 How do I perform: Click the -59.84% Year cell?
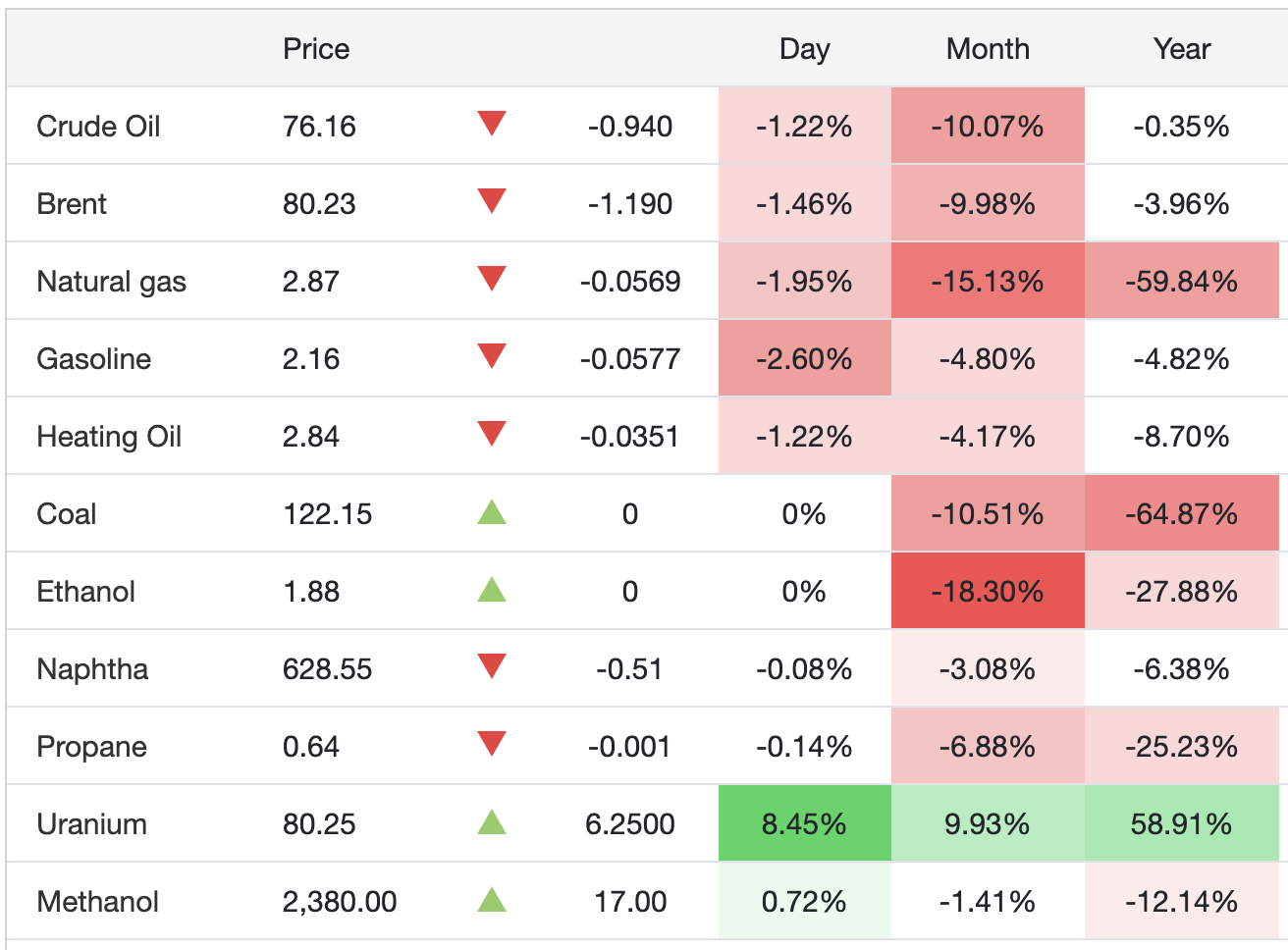coord(1182,281)
